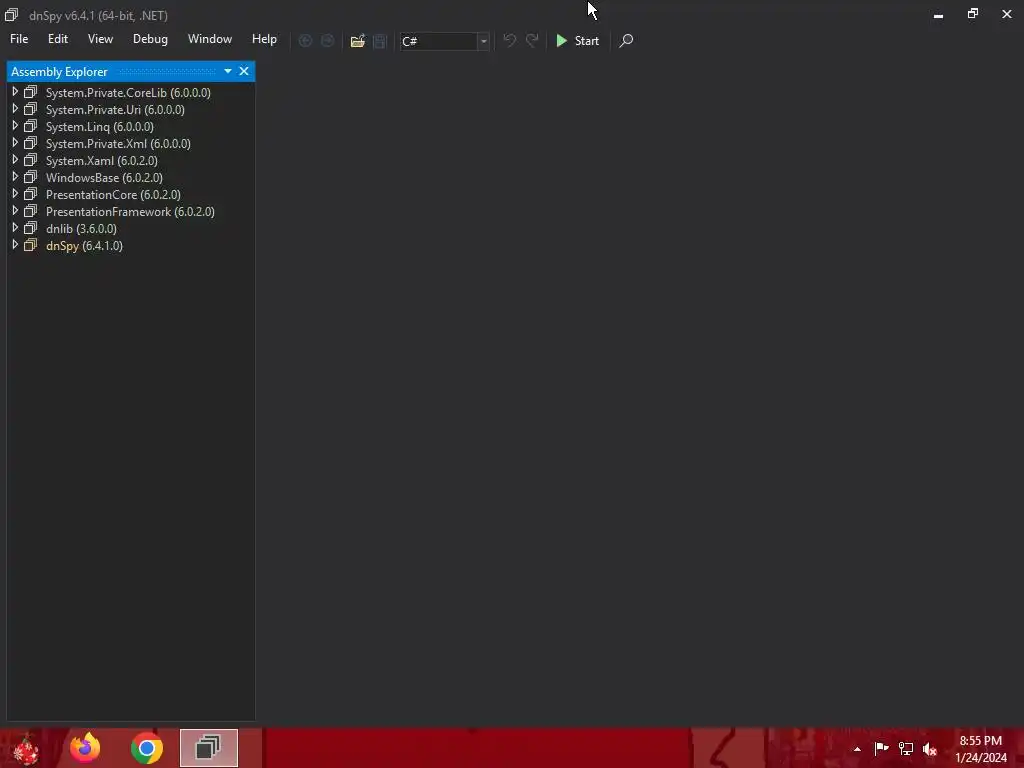Expand System.Xaml assembly node
This screenshot has height=768, width=1024.
click(x=15, y=160)
